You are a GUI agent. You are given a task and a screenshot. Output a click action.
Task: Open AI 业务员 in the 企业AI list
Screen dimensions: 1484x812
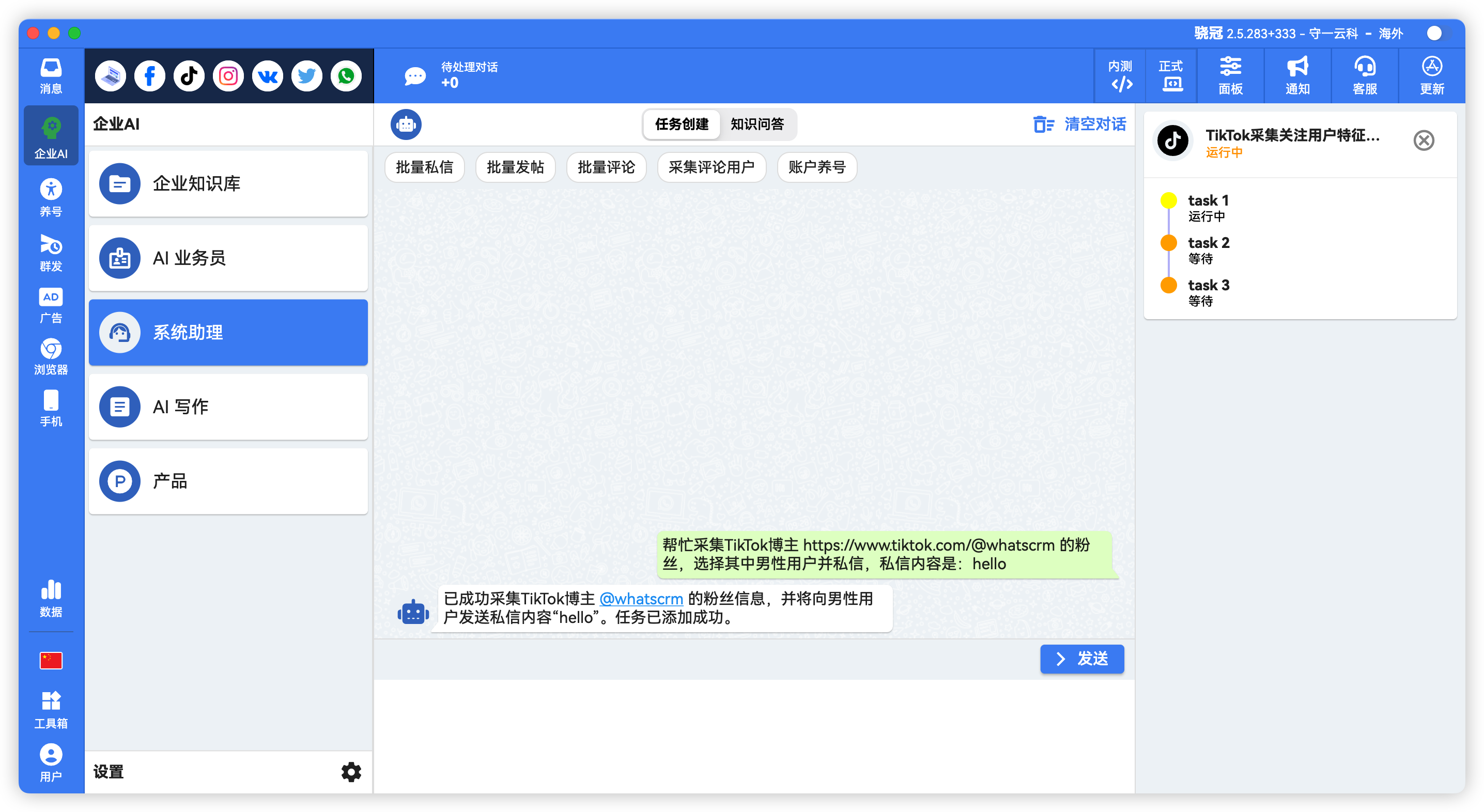pyautogui.click(x=228, y=258)
